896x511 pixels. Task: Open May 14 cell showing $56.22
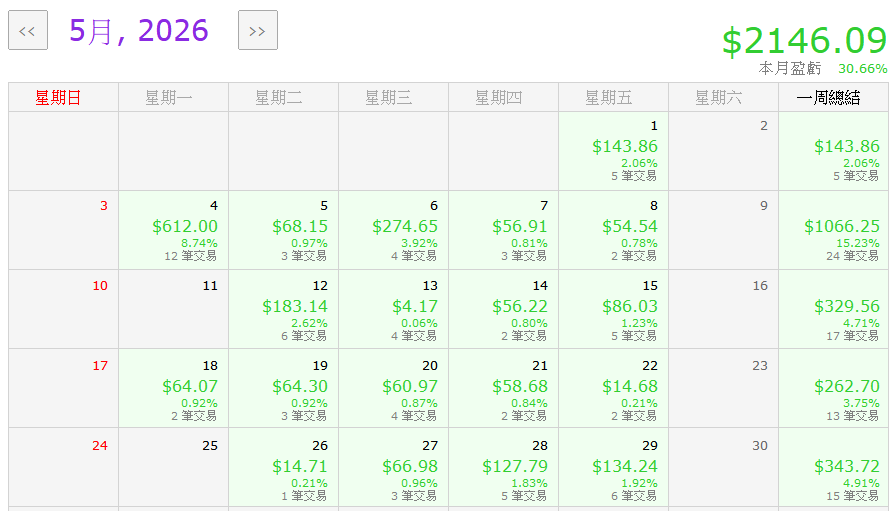pyautogui.click(x=503, y=310)
